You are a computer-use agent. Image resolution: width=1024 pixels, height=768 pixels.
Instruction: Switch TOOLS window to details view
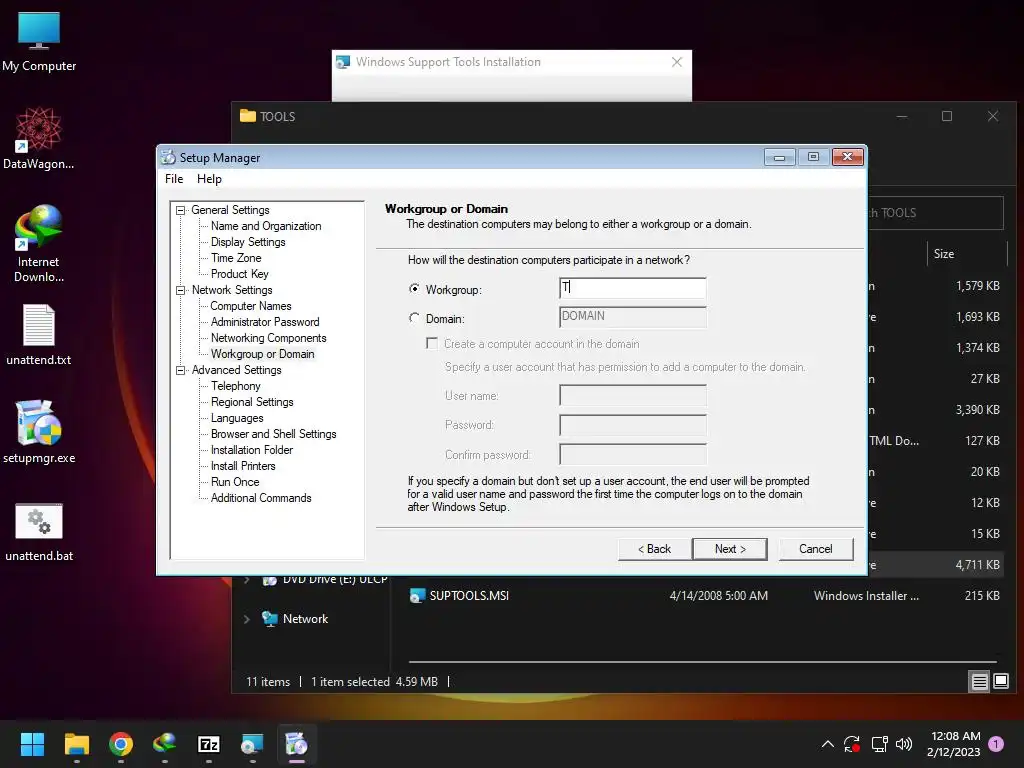click(x=980, y=682)
